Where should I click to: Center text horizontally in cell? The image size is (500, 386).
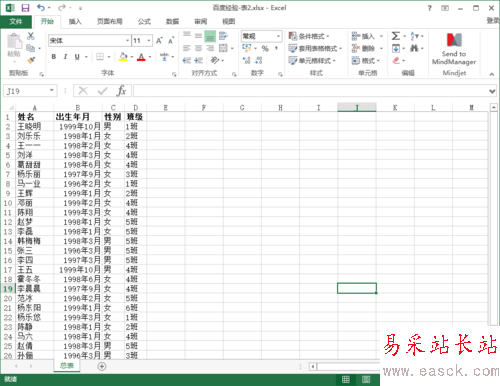click(x=198, y=48)
